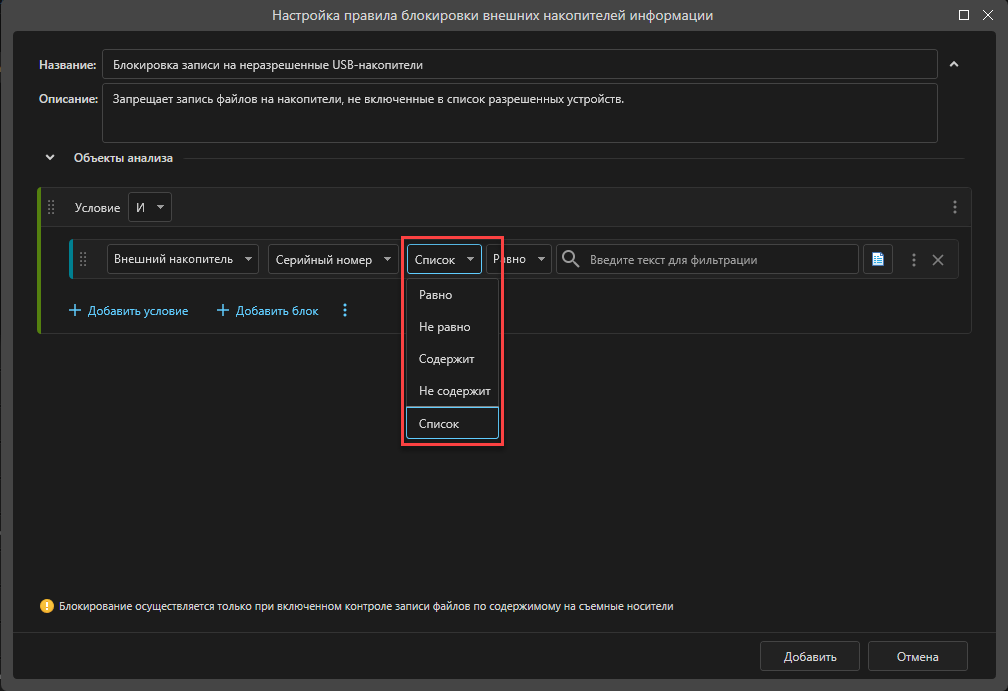Image resolution: width=1008 pixels, height=691 pixels.
Task: Click Добавить условие link
Action: [129, 310]
